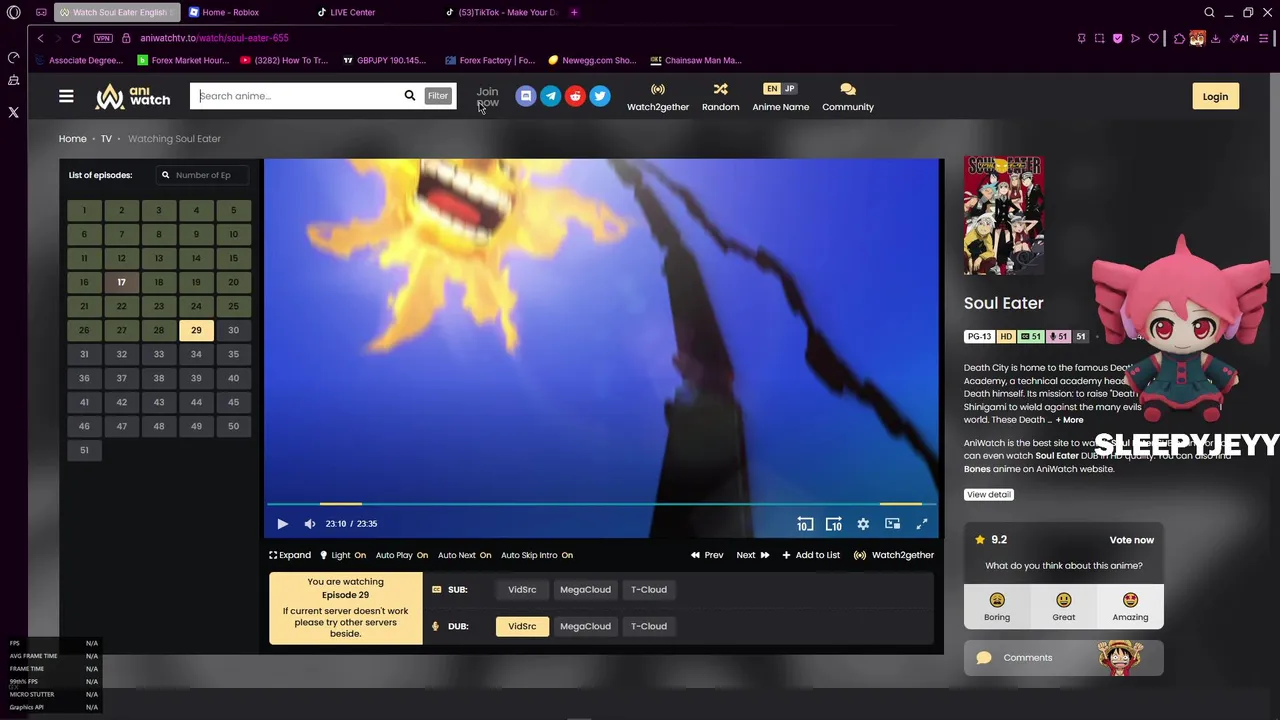Open the X sidebar icon in browser
This screenshot has height=720, width=1280.
(x=13, y=112)
